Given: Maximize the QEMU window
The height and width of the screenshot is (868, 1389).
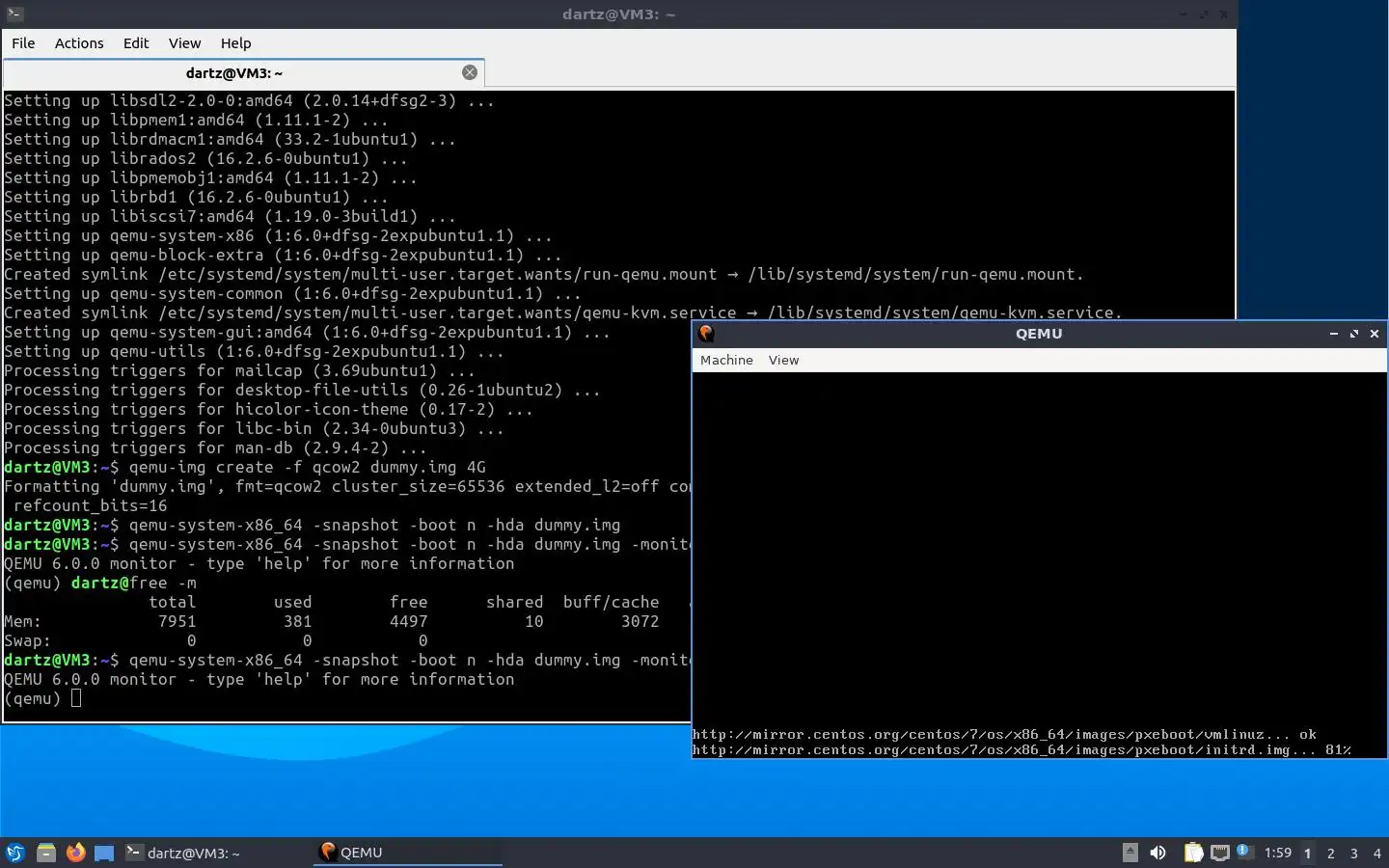Looking at the screenshot, I should click(x=1354, y=334).
